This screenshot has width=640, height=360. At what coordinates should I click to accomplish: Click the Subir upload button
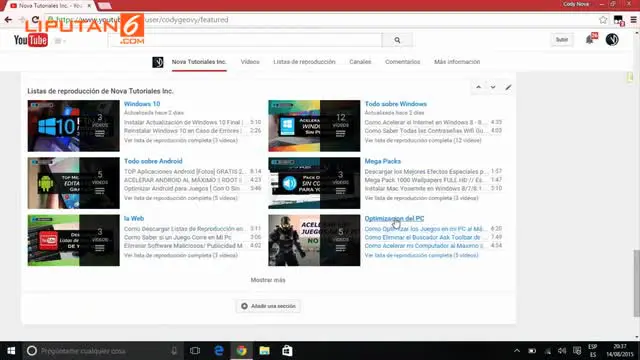pyautogui.click(x=562, y=40)
